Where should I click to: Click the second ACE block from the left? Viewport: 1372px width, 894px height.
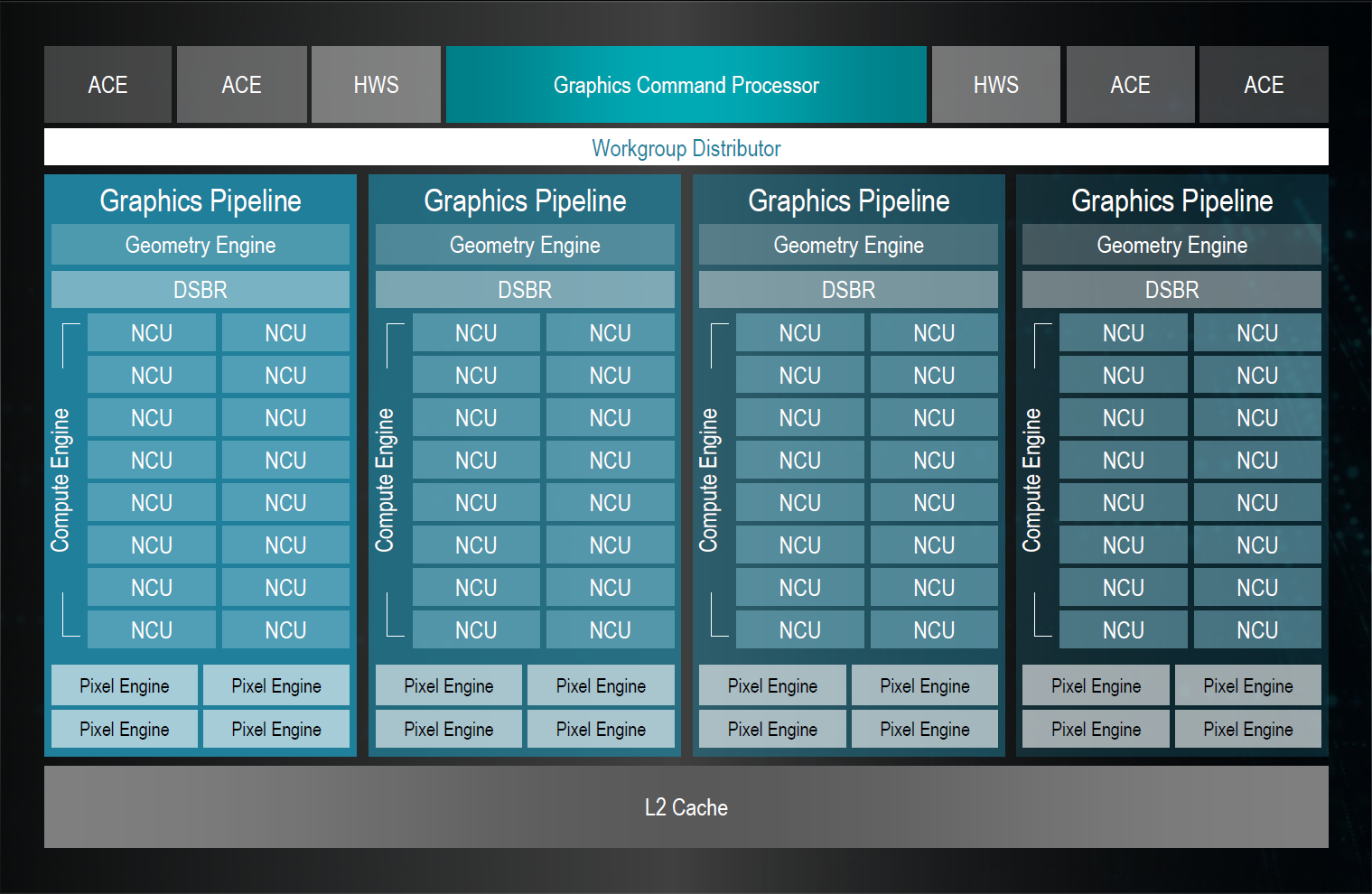[x=241, y=85]
